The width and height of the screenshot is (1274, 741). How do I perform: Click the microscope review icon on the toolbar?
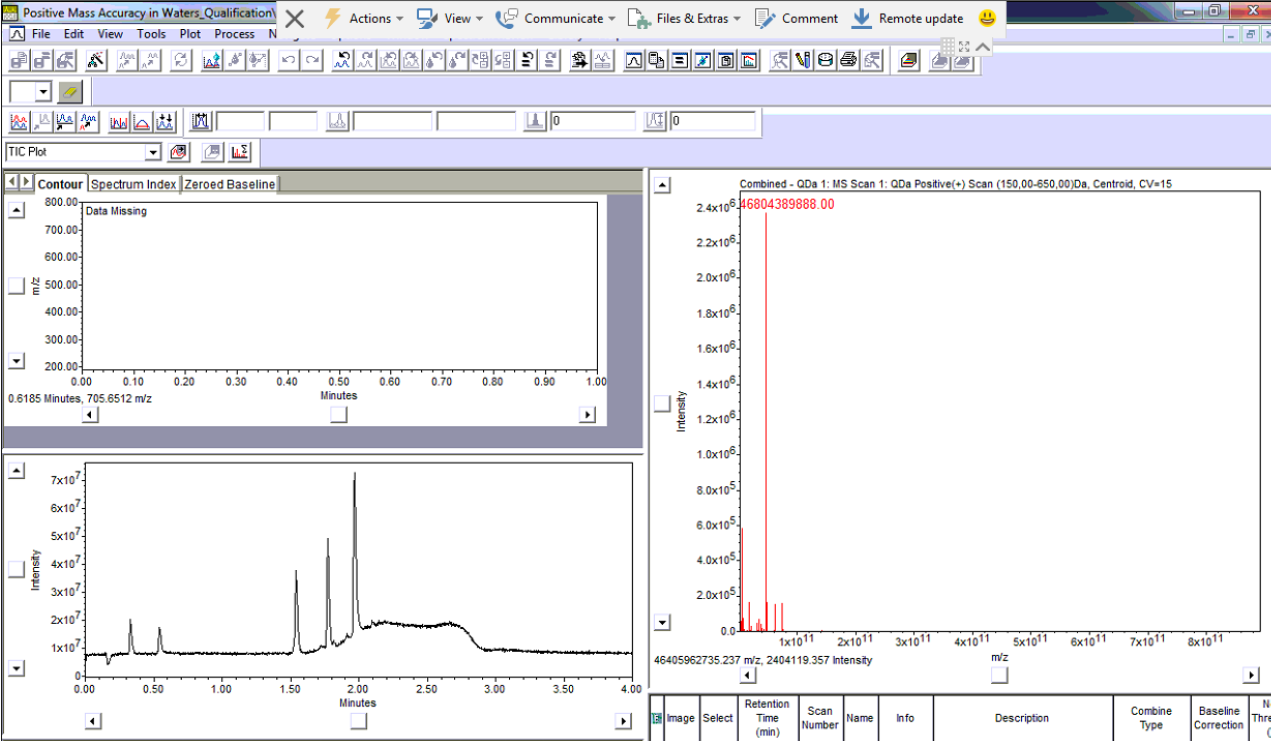tap(778, 60)
